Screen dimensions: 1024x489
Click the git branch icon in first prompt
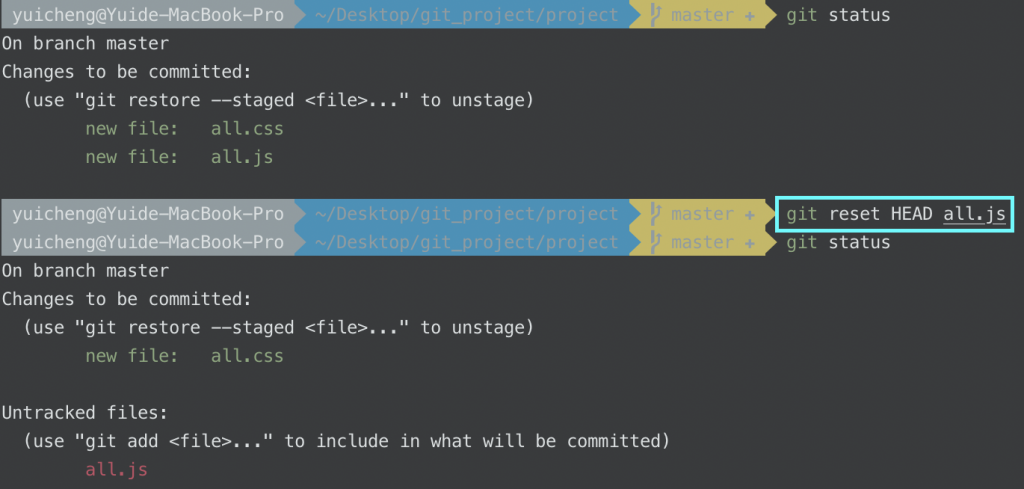pos(656,15)
